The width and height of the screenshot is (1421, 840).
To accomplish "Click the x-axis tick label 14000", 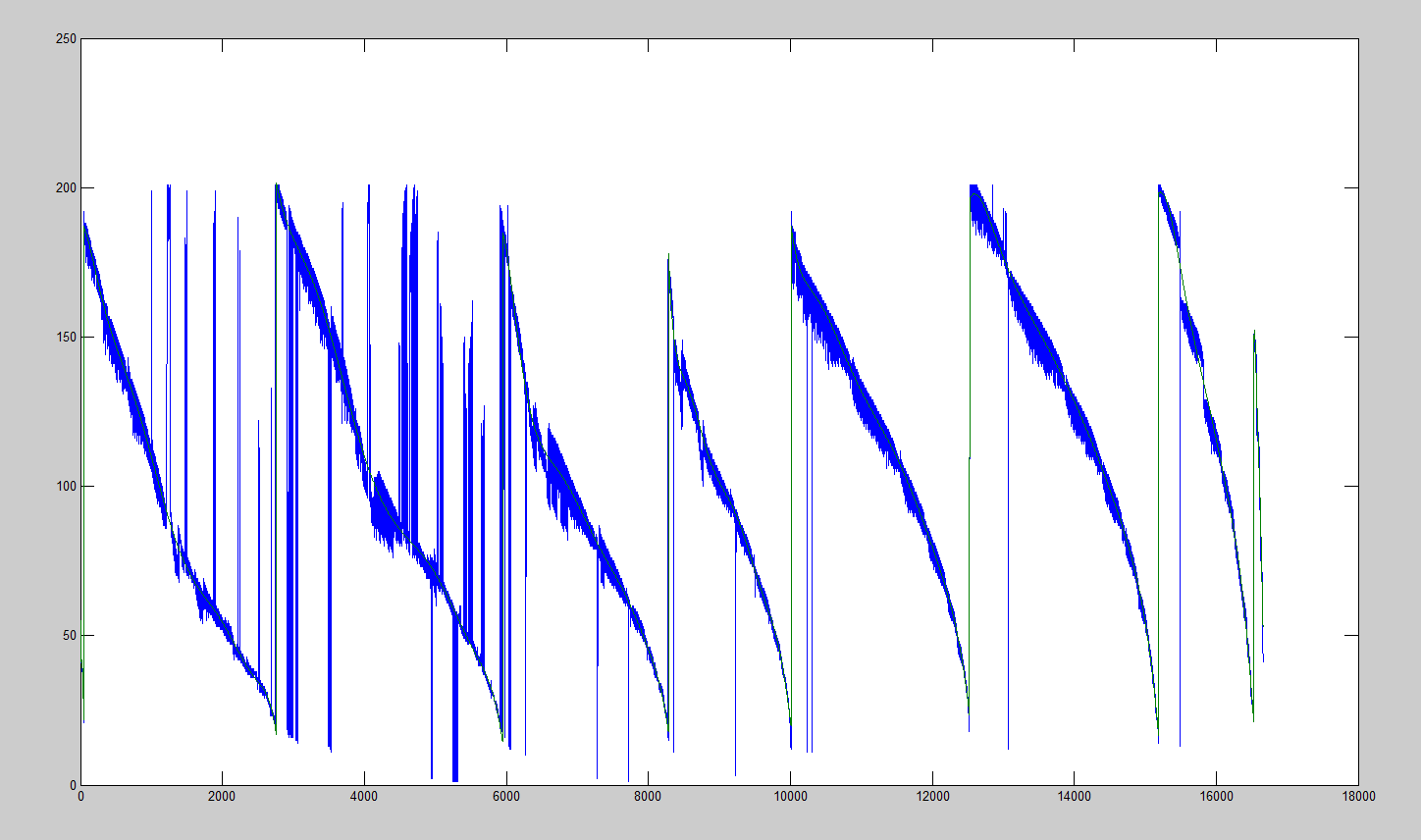I will [x=1074, y=798].
